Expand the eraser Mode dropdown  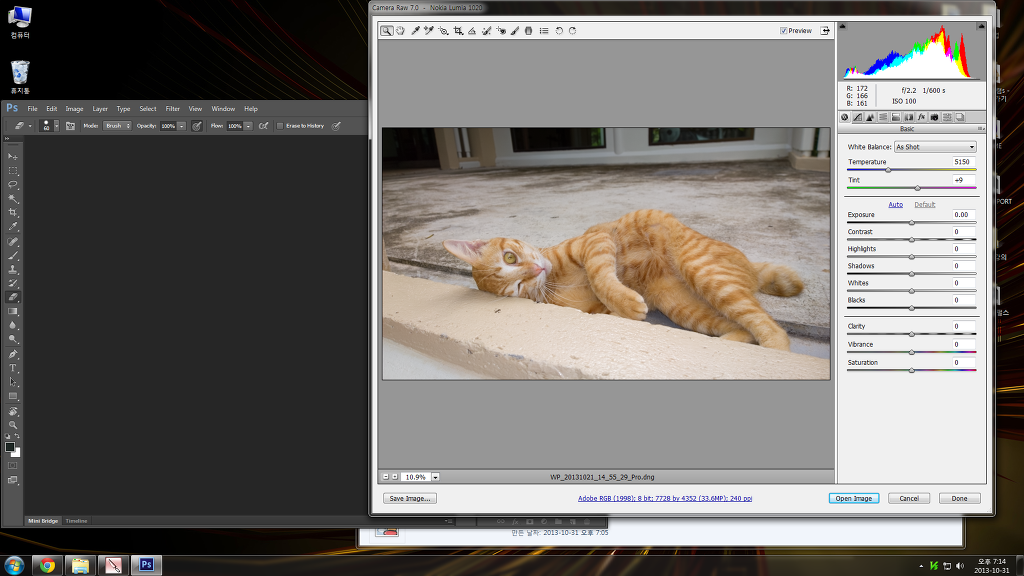(x=117, y=126)
